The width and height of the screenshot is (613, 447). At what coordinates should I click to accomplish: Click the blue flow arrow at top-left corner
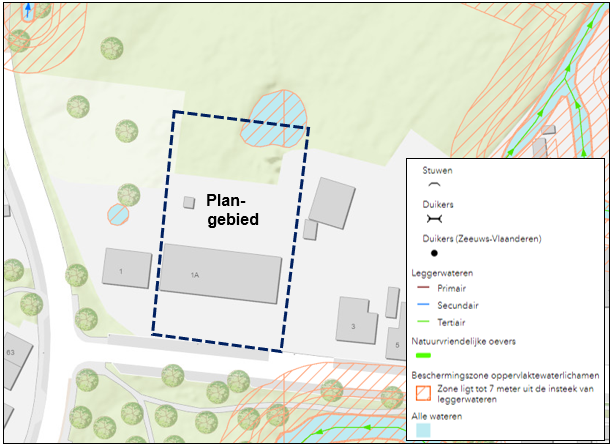tap(27, 9)
